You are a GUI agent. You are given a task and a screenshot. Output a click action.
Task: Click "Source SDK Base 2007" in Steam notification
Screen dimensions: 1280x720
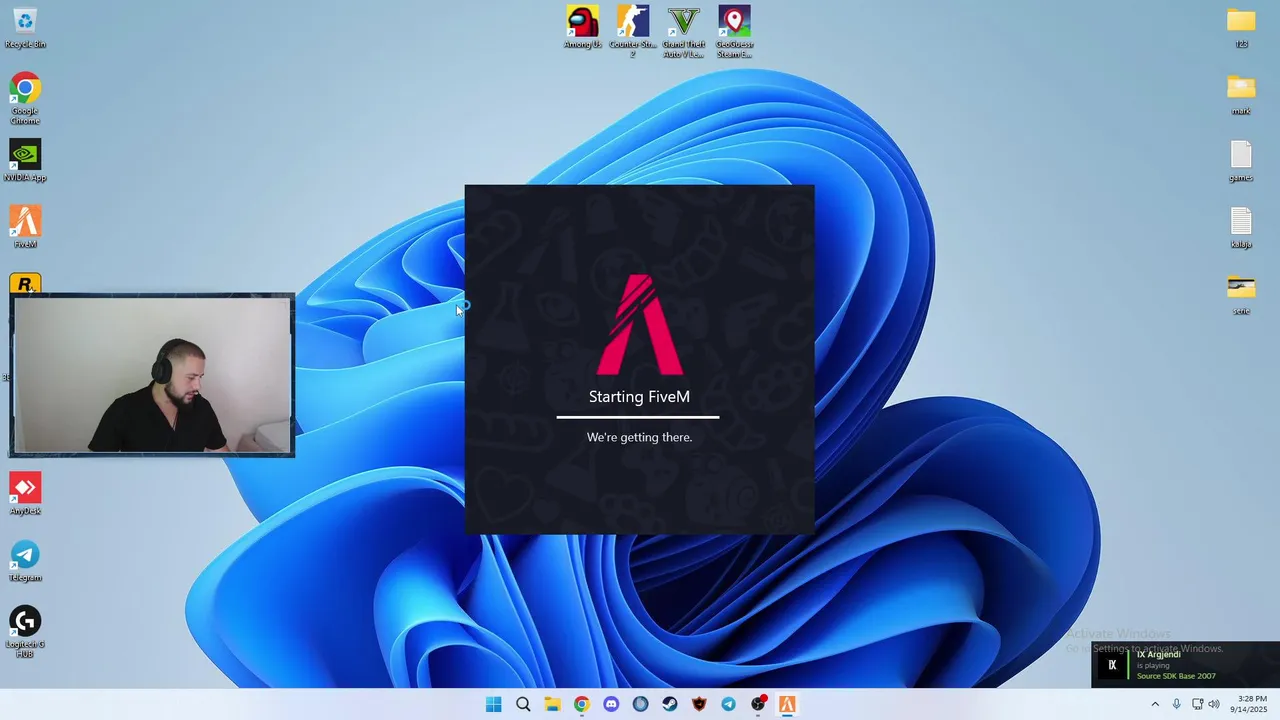[1176, 676]
